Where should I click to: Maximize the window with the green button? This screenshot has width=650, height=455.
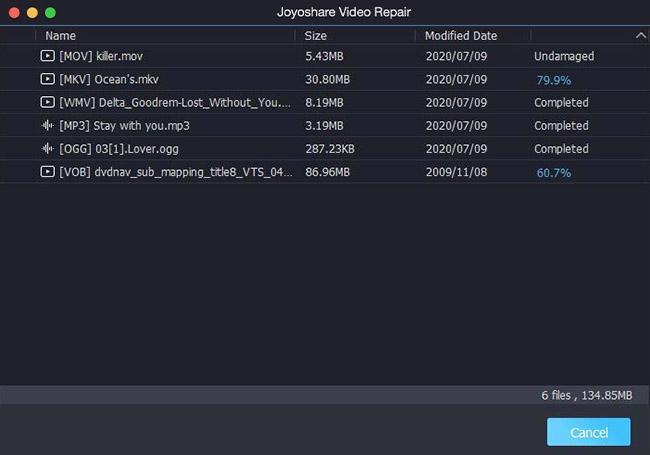[x=51, y=13]
